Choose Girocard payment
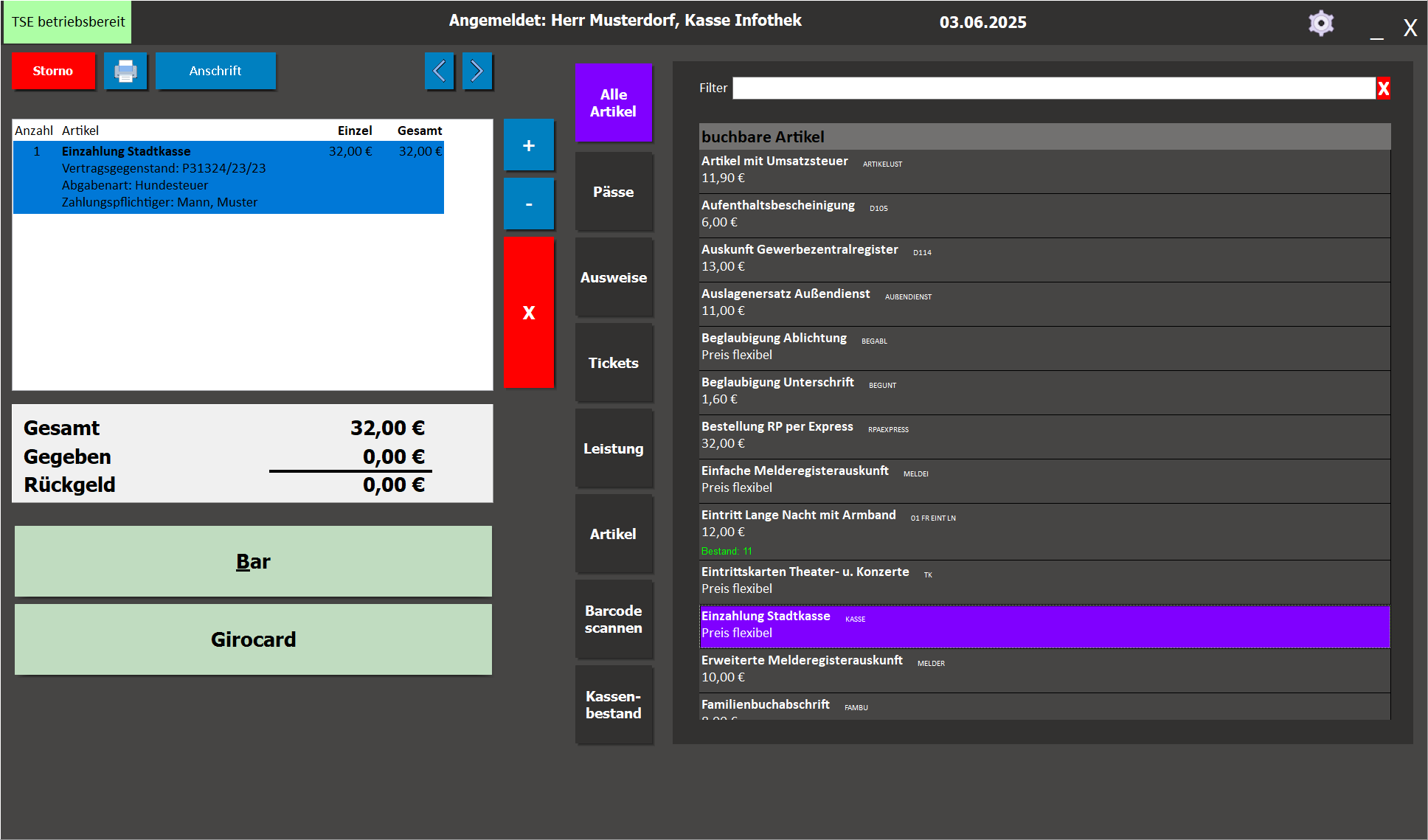The height and width of the screenshot is (840, 1428). point(253,639)
